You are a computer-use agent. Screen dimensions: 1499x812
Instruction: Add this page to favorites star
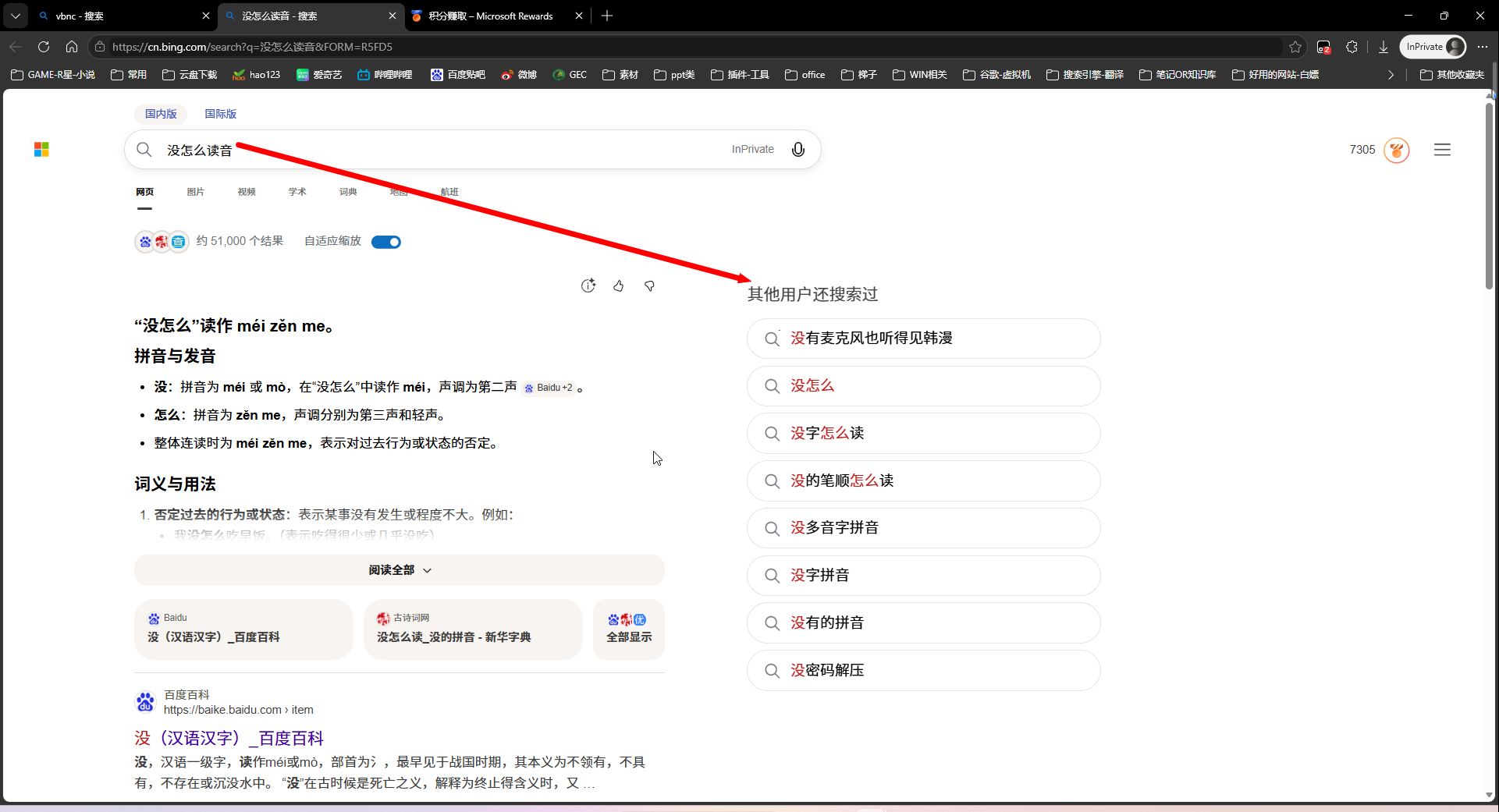click(1295, 47)
